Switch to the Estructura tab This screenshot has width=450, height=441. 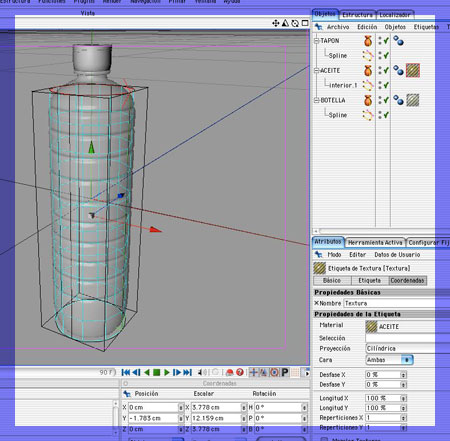click(x=358, y=15)
